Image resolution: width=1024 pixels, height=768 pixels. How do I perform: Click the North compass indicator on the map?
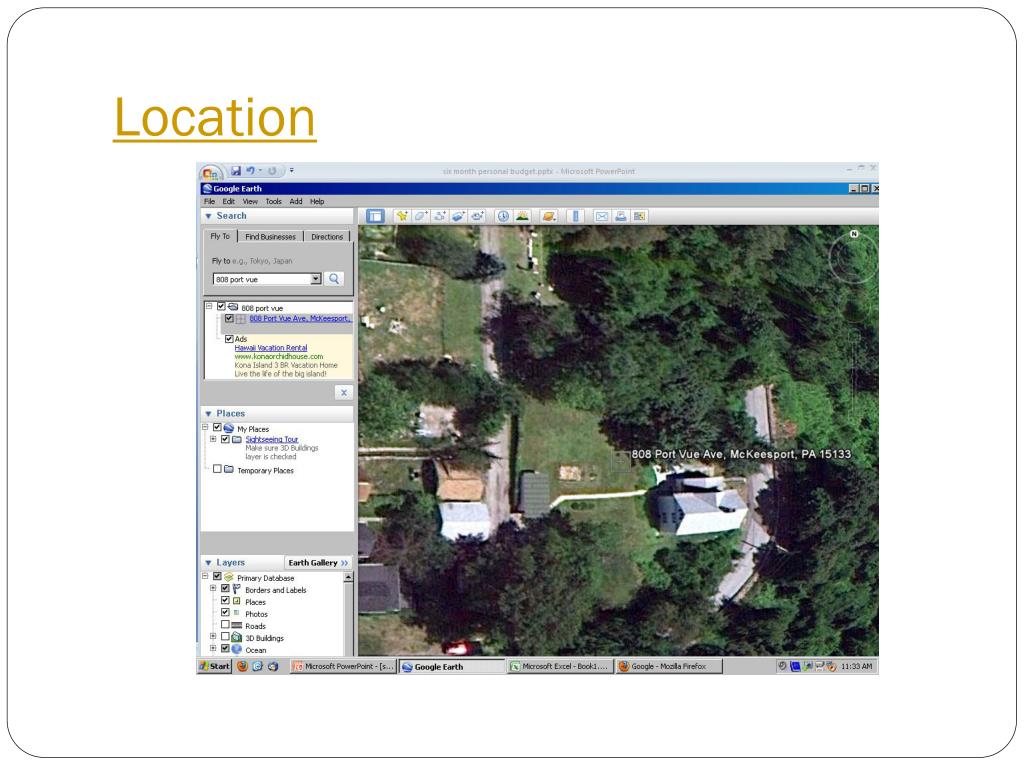[x=854, y=234]
